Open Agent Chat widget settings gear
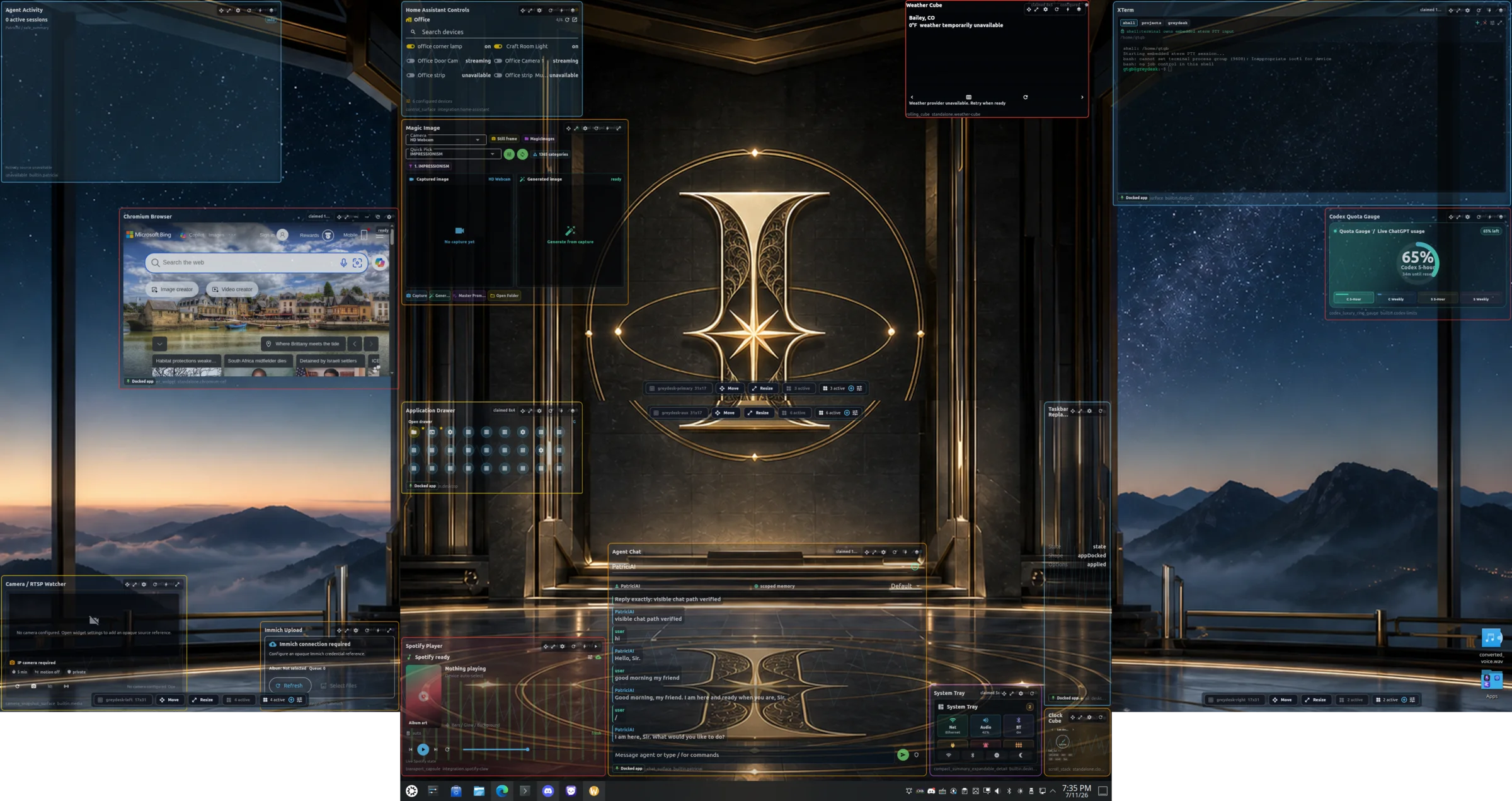Viewport: 1512px width, 801px height. click(884, 552)
